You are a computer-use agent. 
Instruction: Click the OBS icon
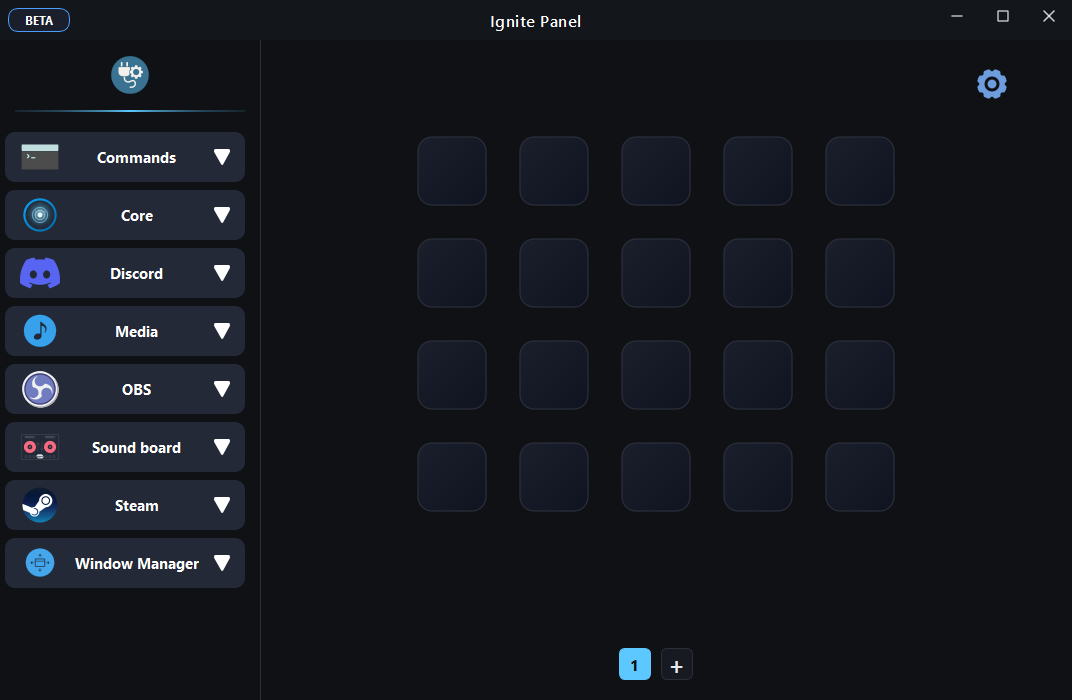coord(40,389)
